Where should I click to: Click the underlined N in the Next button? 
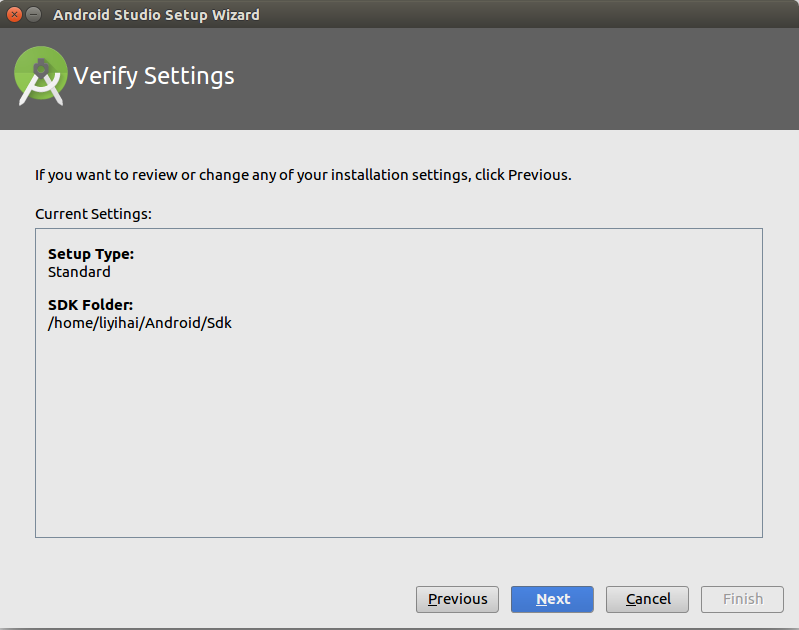[541, 599]
